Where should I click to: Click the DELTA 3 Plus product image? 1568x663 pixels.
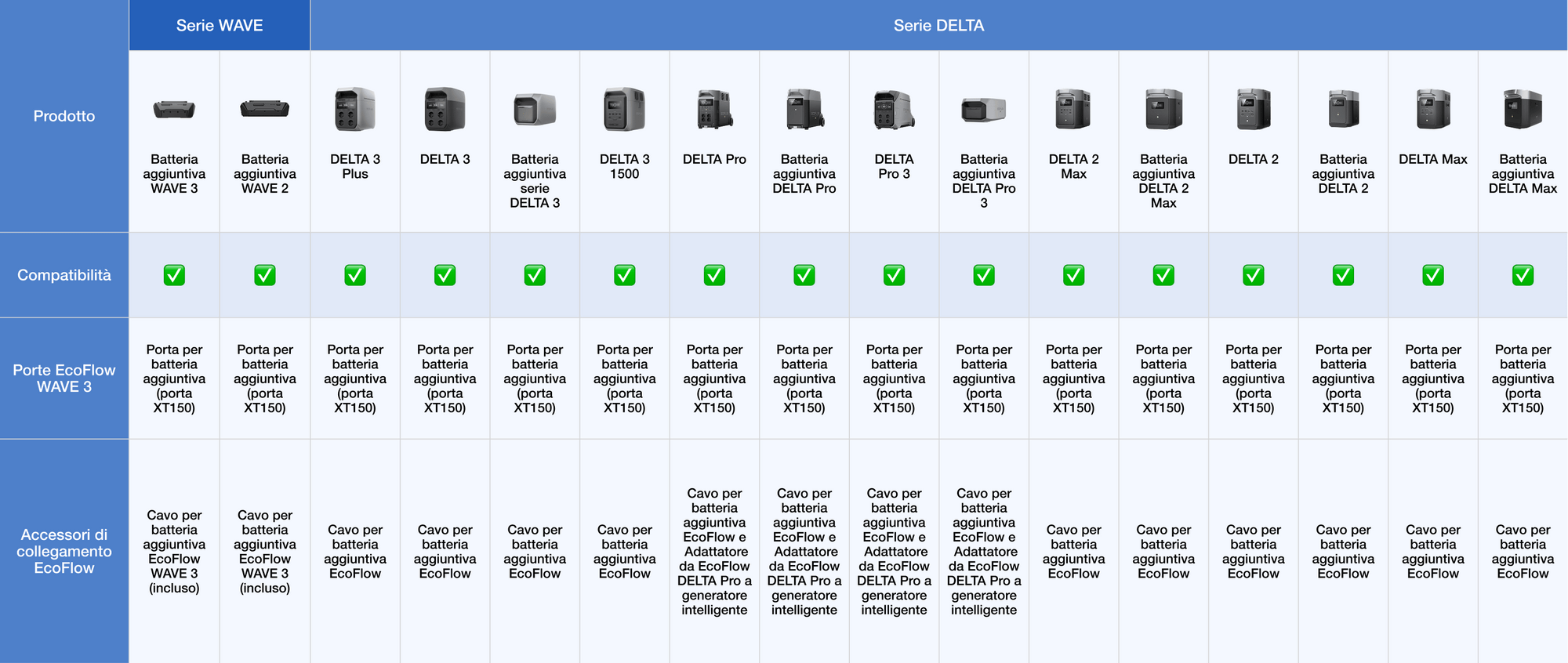355,110
